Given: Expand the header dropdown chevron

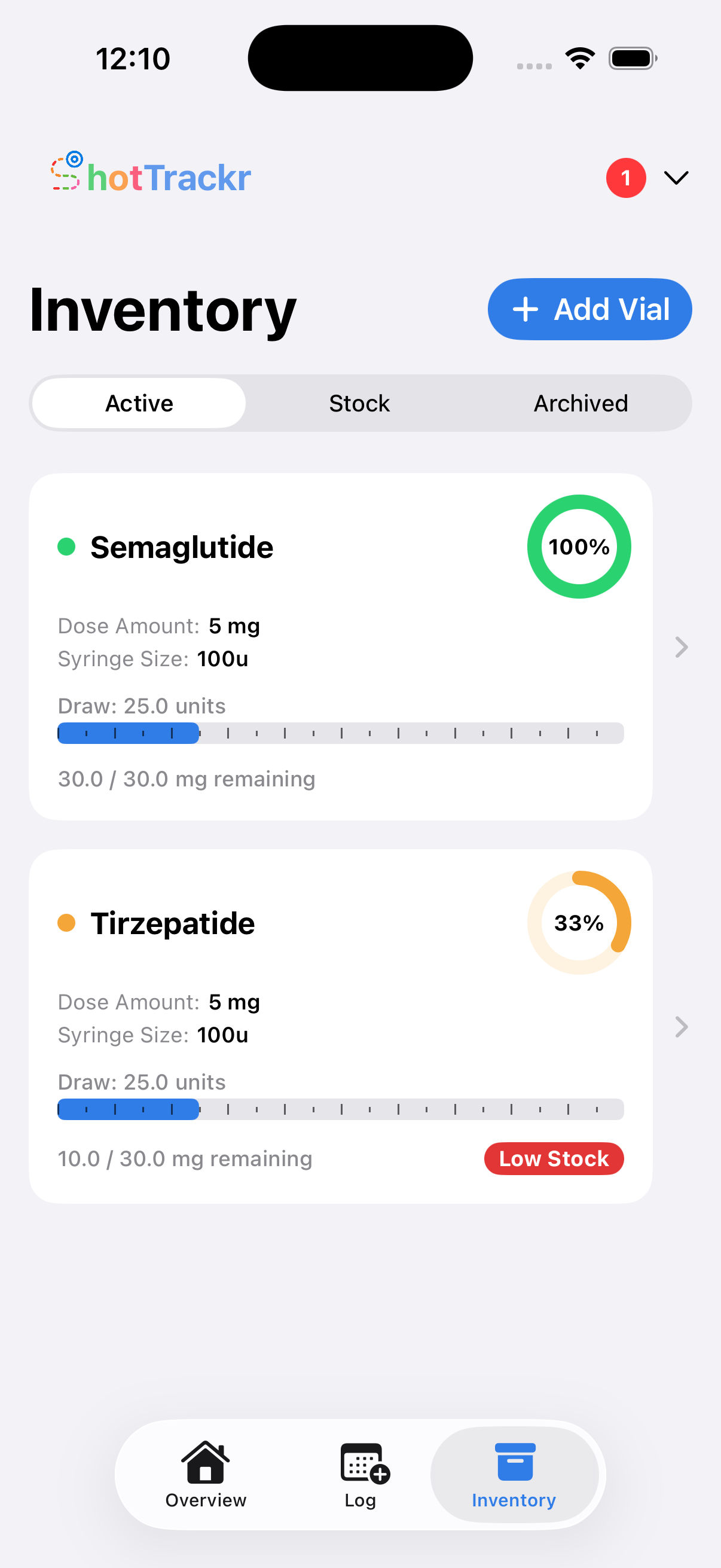Looking at the screenshot, I should (676, 178).
